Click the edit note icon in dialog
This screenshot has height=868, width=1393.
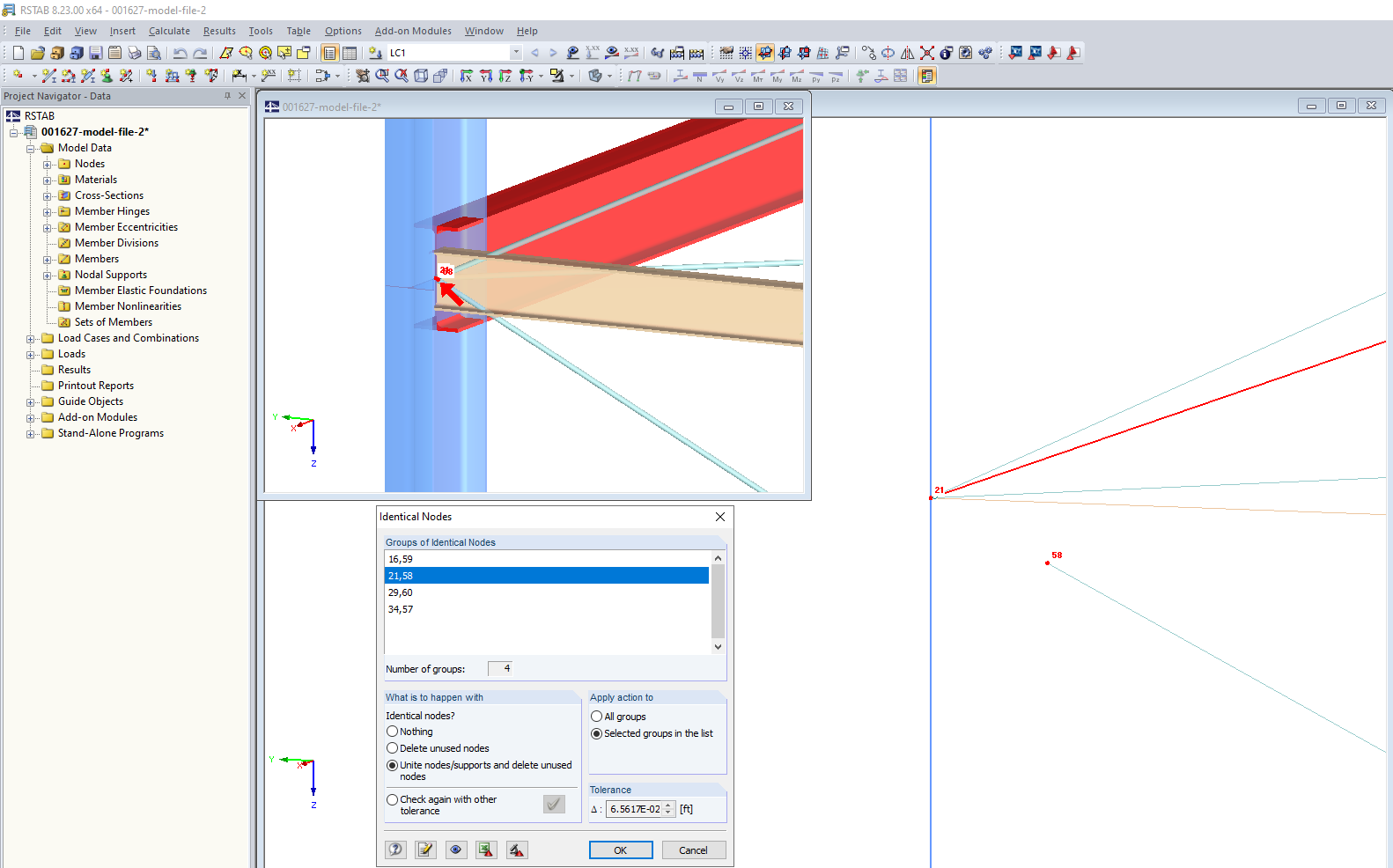426,850
